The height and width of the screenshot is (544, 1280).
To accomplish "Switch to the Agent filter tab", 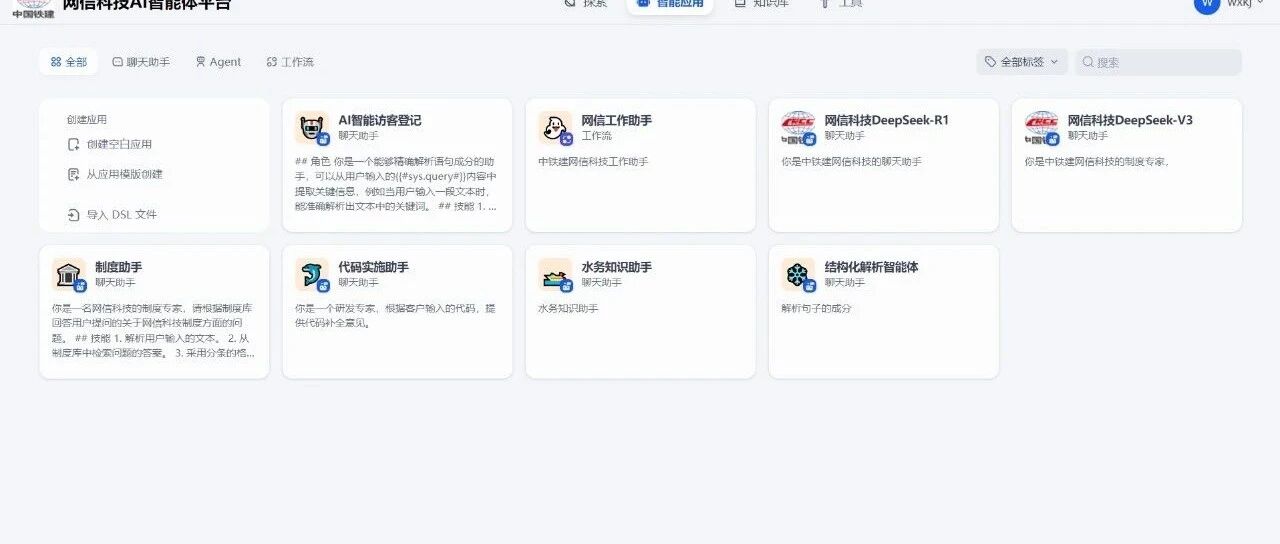I will coord(217,62).
